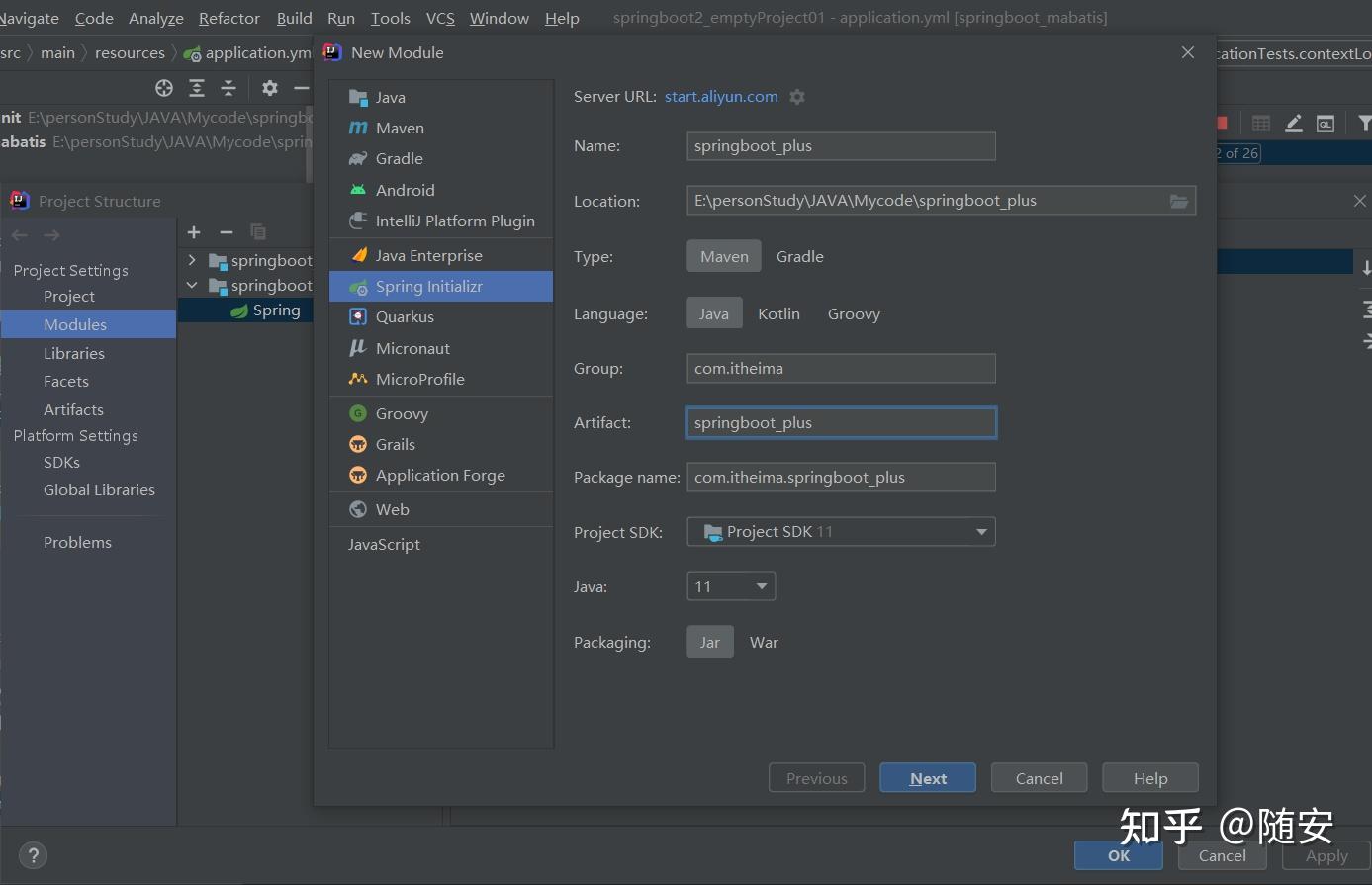Screen dimensions: 1372x885
Task: Click collapse all icon in project panel
Action: coord(229,88)
